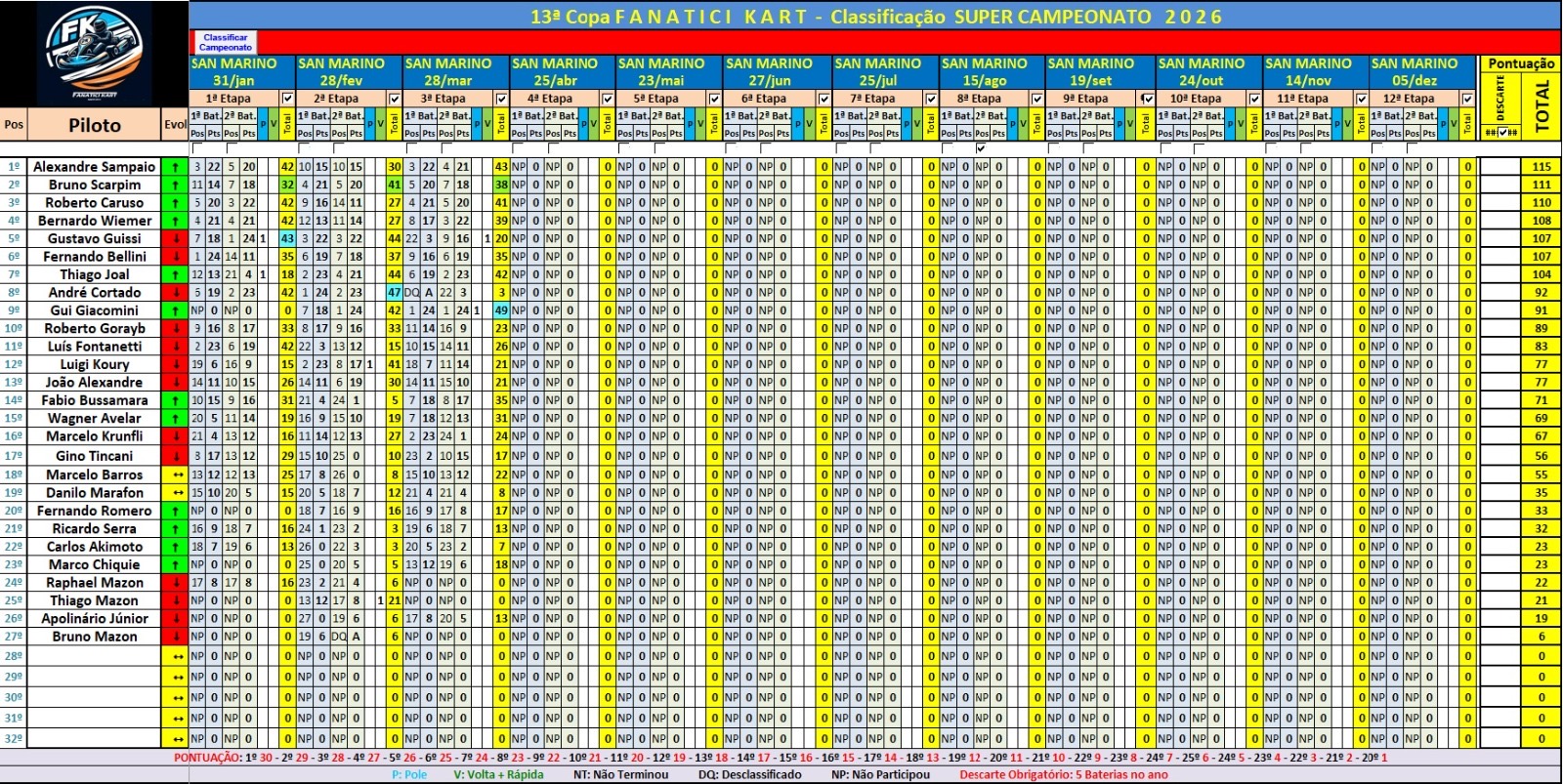
Task: Click green up arrow for Alexandre Sampaio
Action: tap(176, 167)
